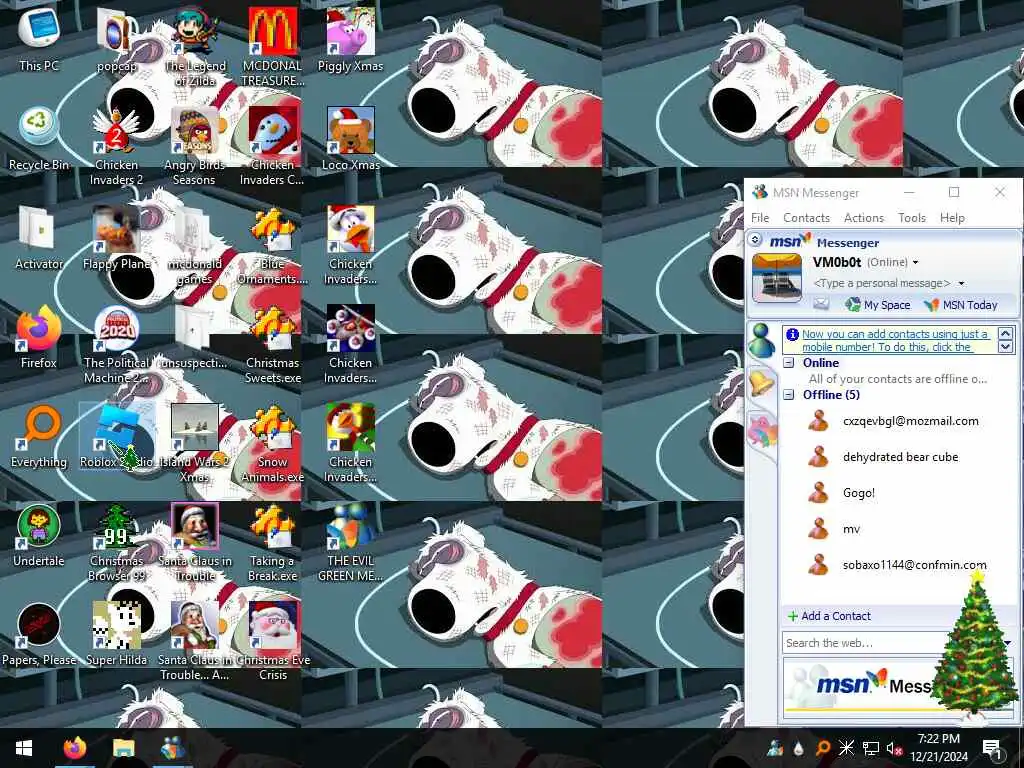Open Angry Birds Seasons shortcut
The height and width of the screenshot is (768, 1024).
click(195, 146)
